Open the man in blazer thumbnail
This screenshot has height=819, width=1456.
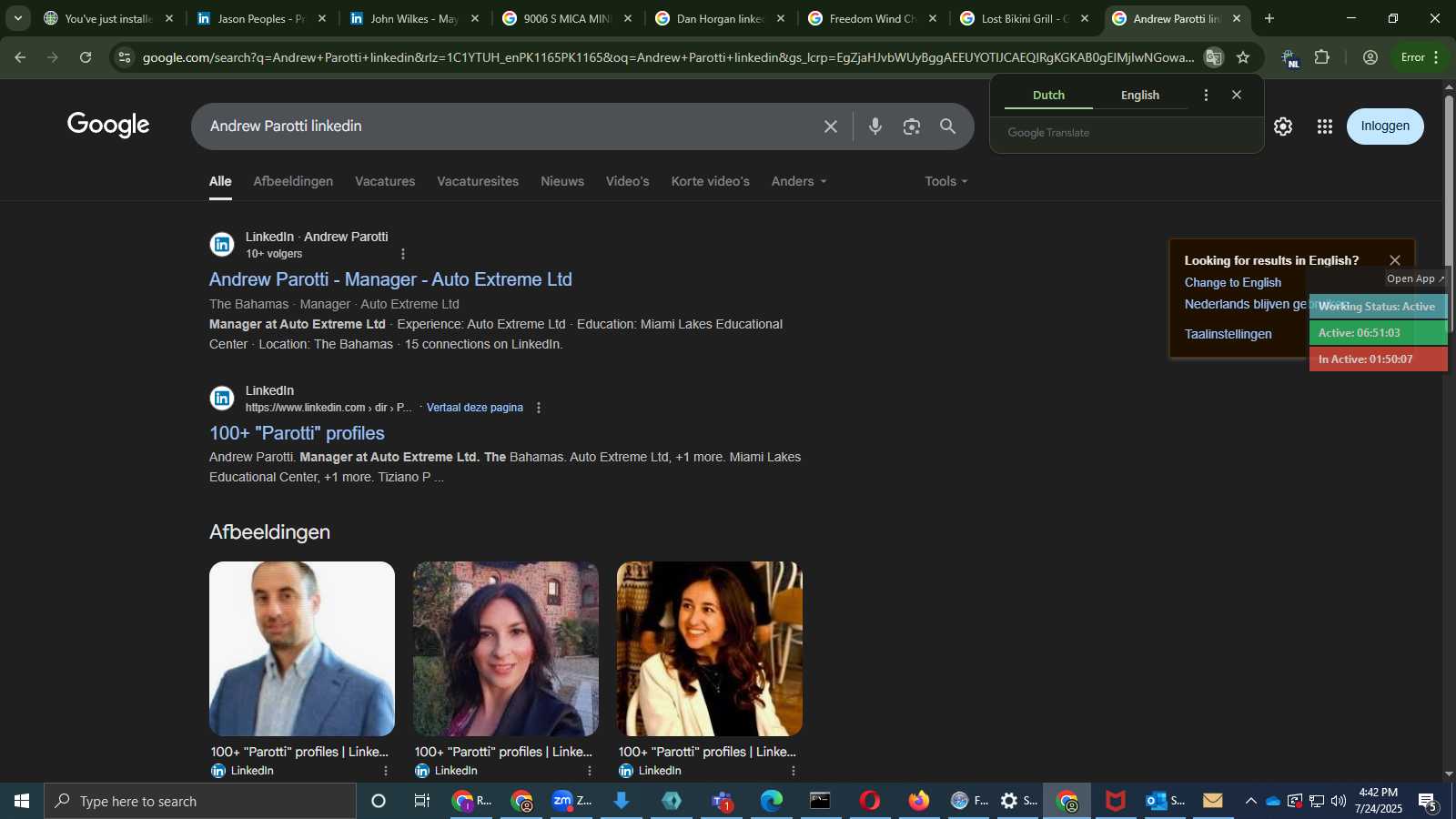click(302, 649)
